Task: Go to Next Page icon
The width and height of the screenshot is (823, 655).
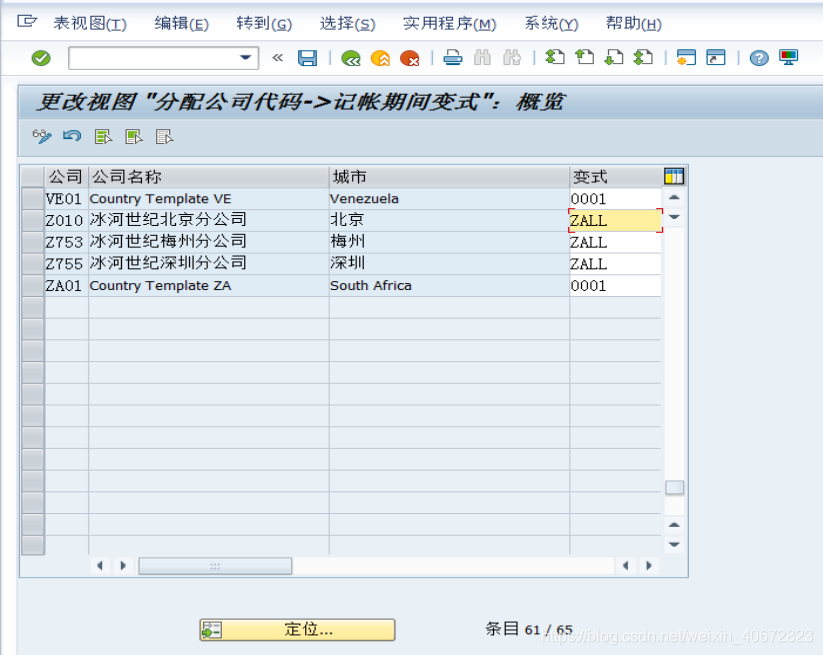Action: (614, 57)
